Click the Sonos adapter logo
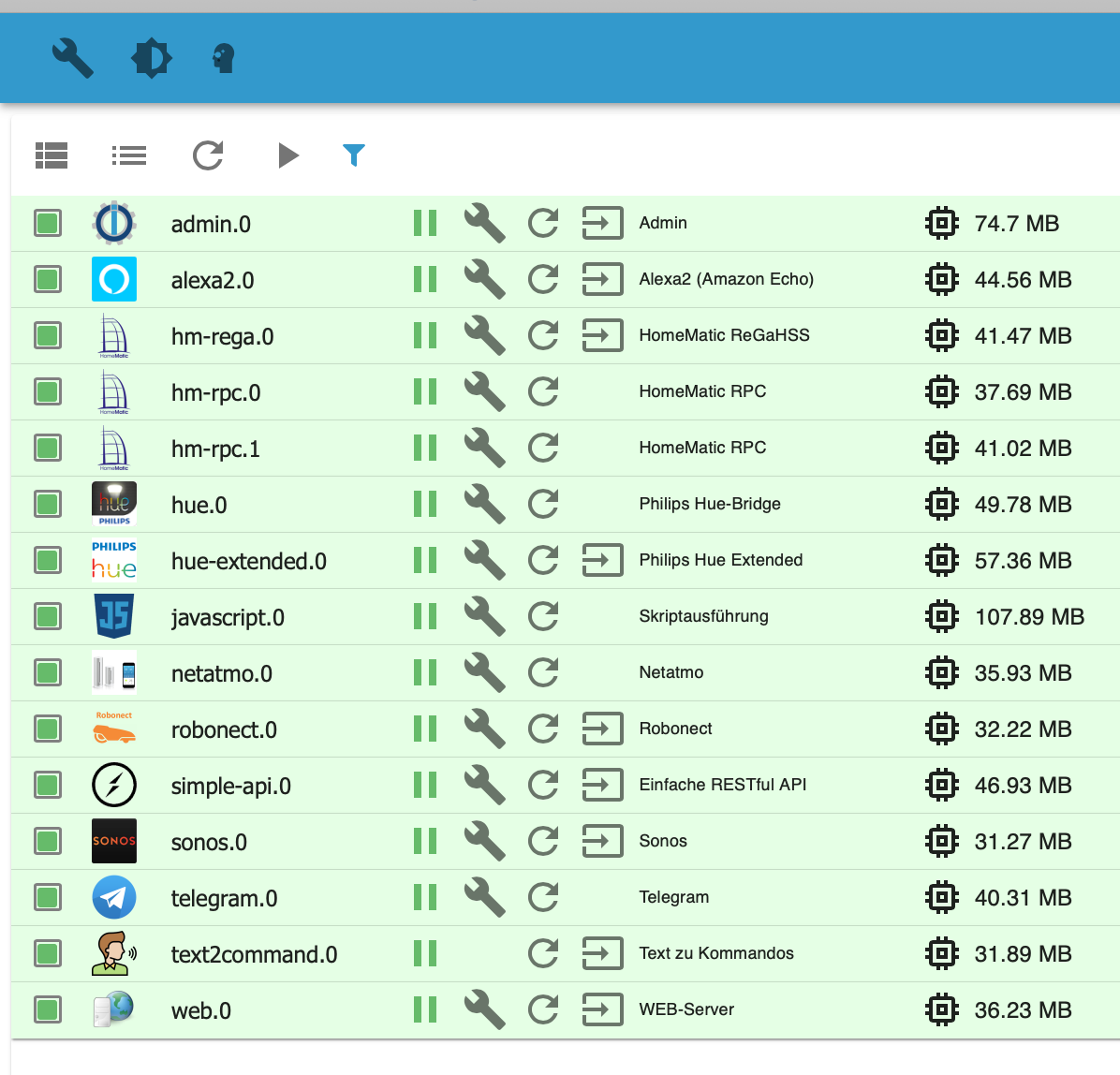This screenshot has height=1075, width=1120. pyautogui.click(x=114, y=841)
